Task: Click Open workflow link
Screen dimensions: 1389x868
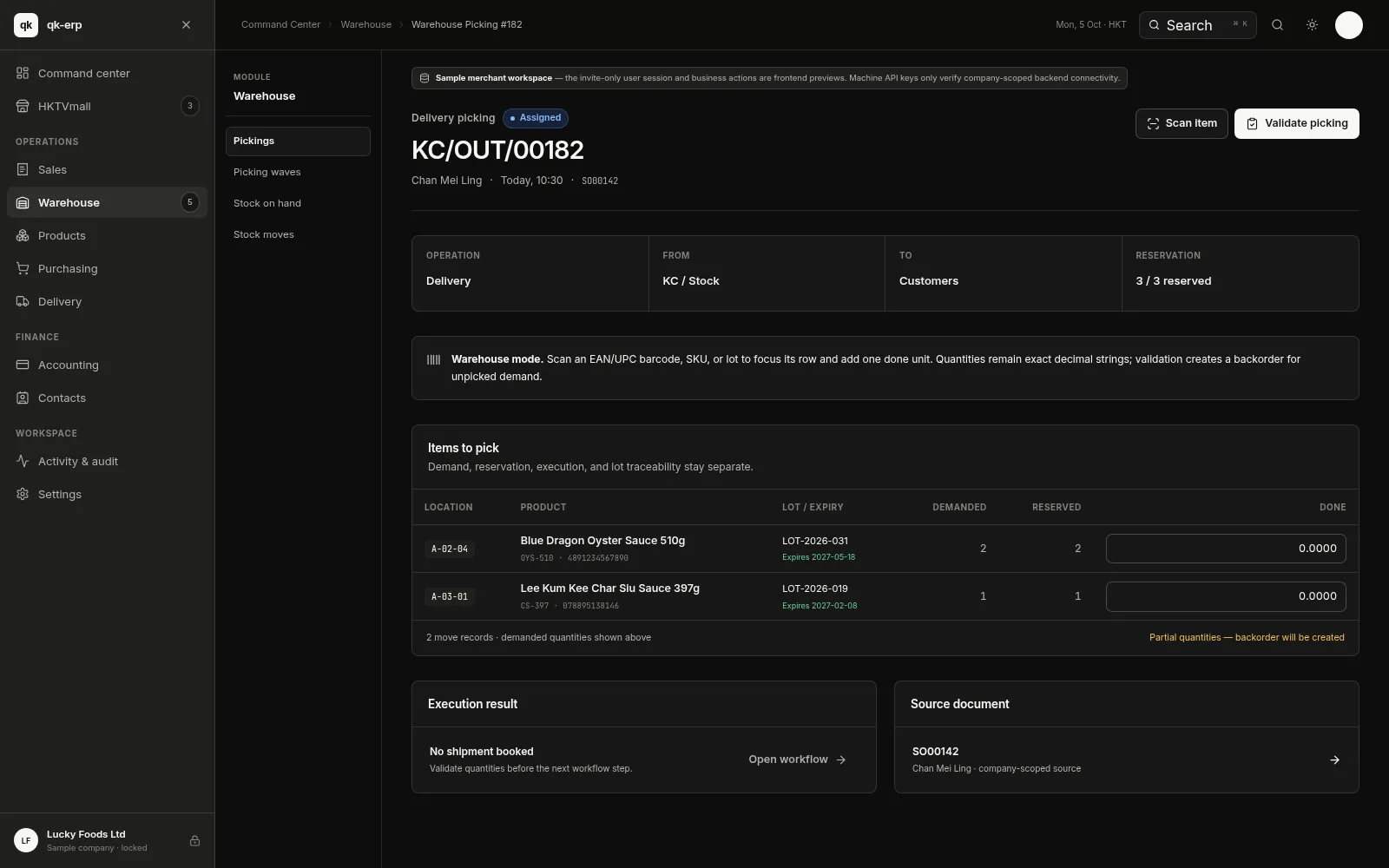Action: coord(797,759)
